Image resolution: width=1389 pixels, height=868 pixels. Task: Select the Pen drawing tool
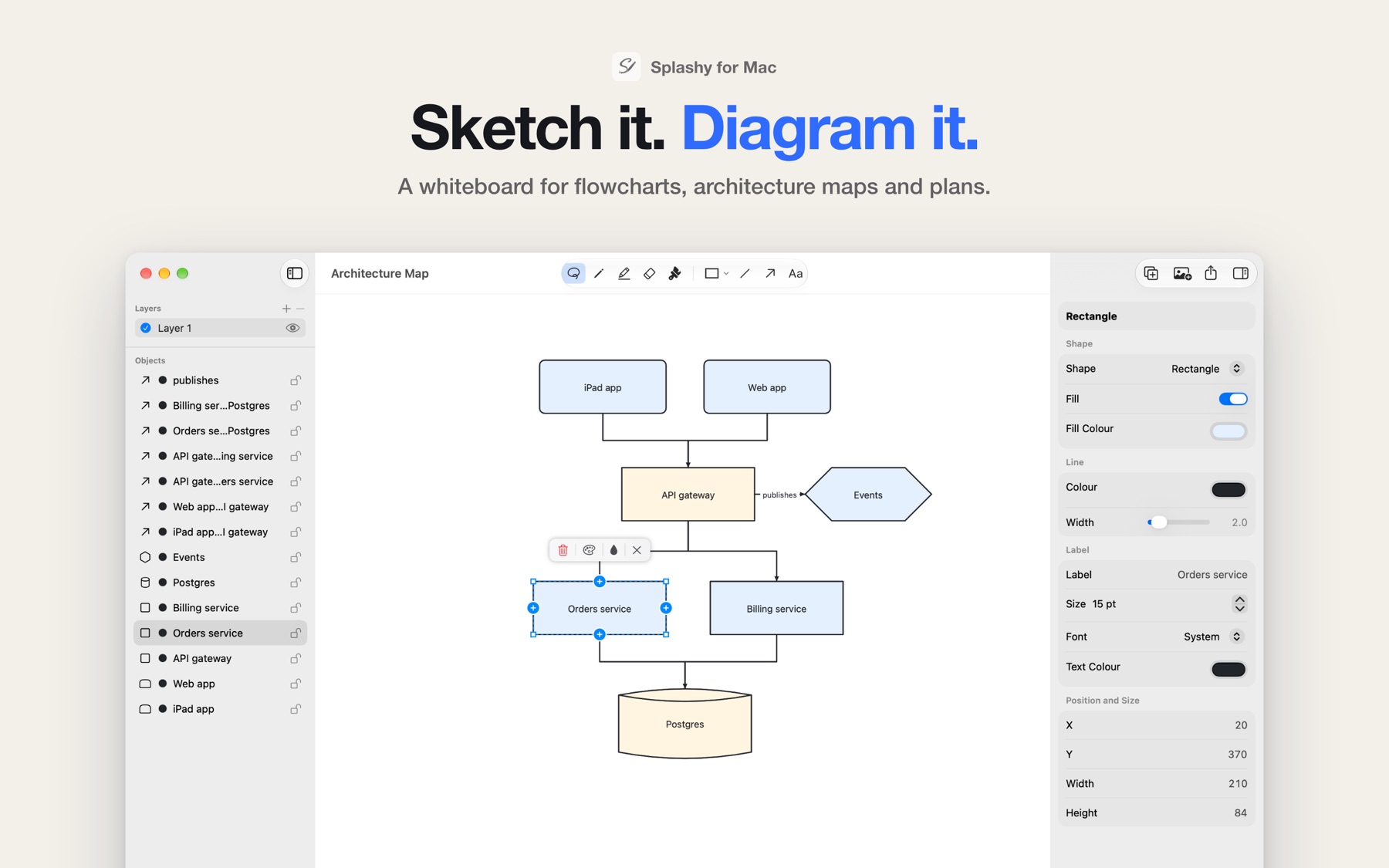pos(599,273)
